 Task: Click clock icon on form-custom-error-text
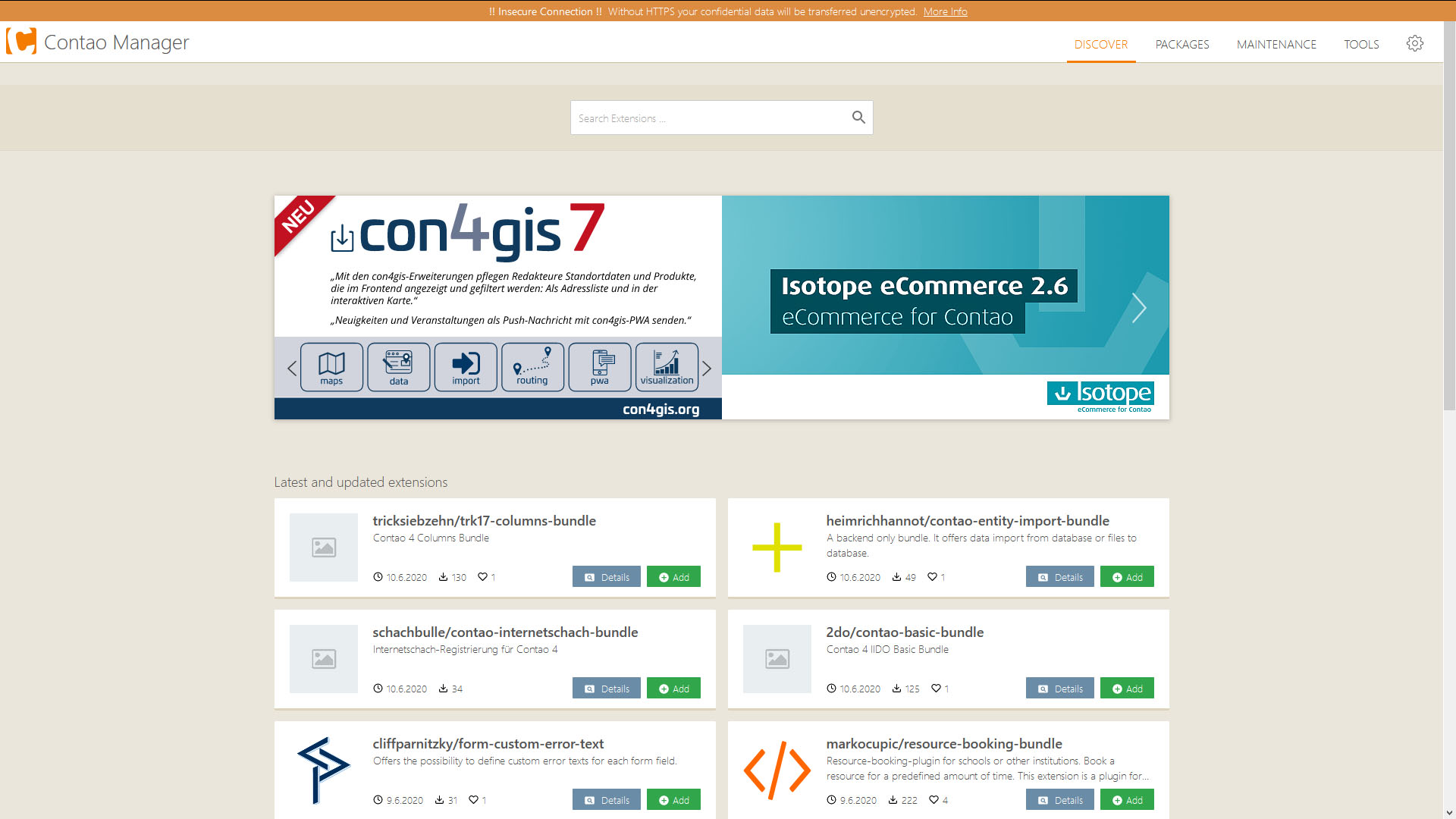click(378, 800)
